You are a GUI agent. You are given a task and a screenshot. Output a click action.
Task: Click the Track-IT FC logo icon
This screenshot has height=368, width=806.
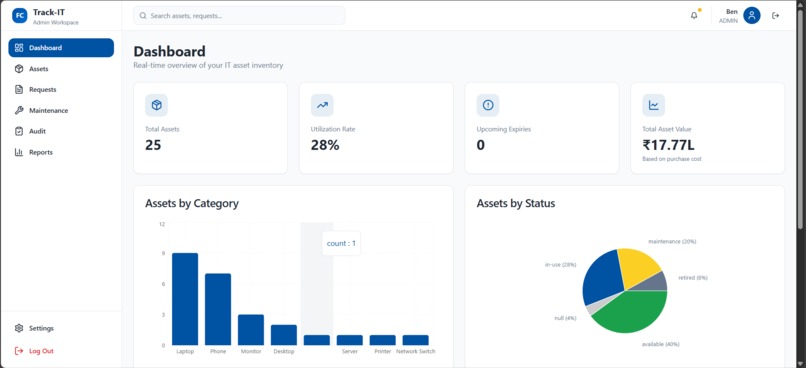(20, 15)
